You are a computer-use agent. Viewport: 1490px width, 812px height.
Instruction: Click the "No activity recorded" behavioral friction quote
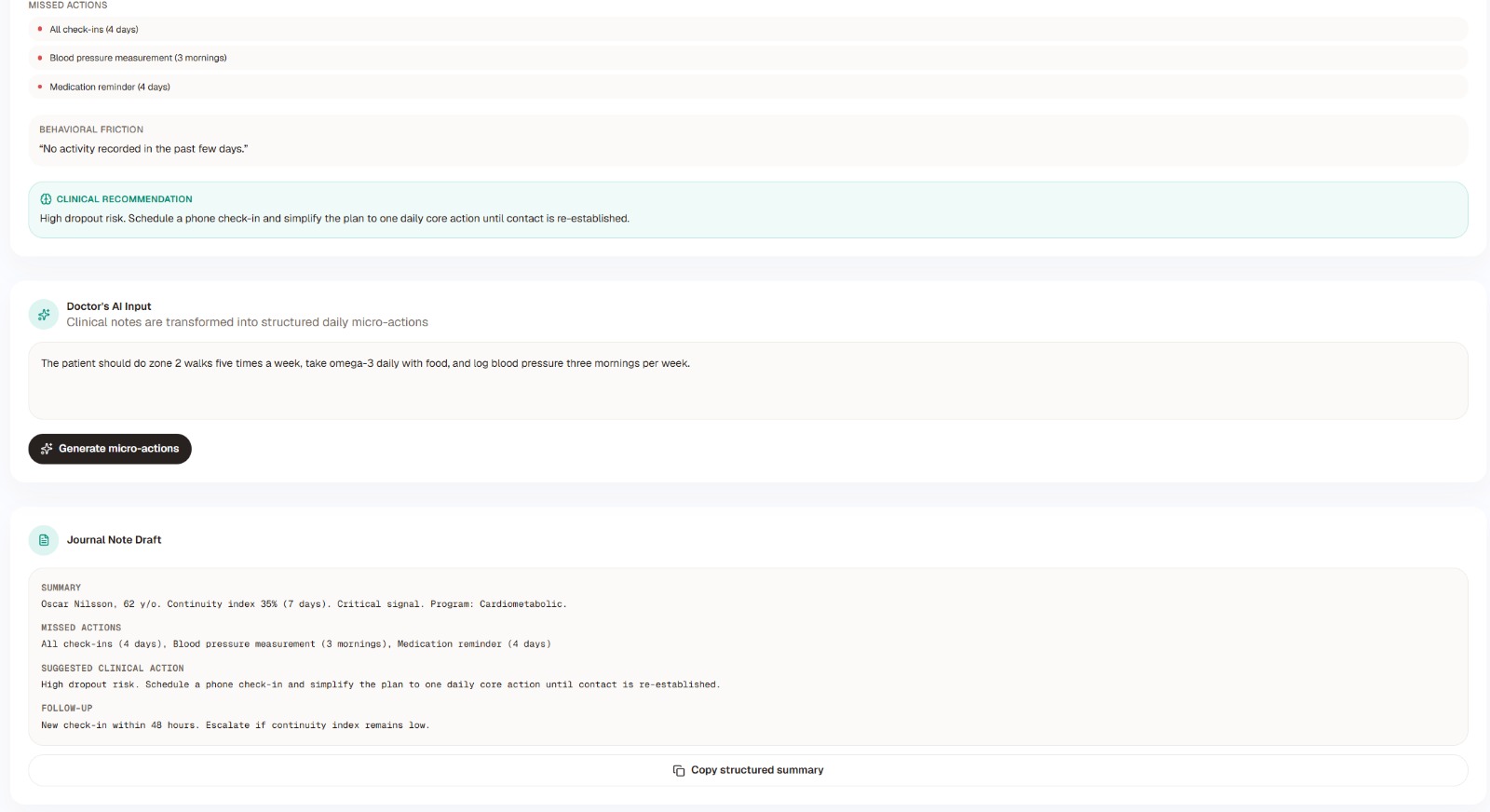point(143,149)
